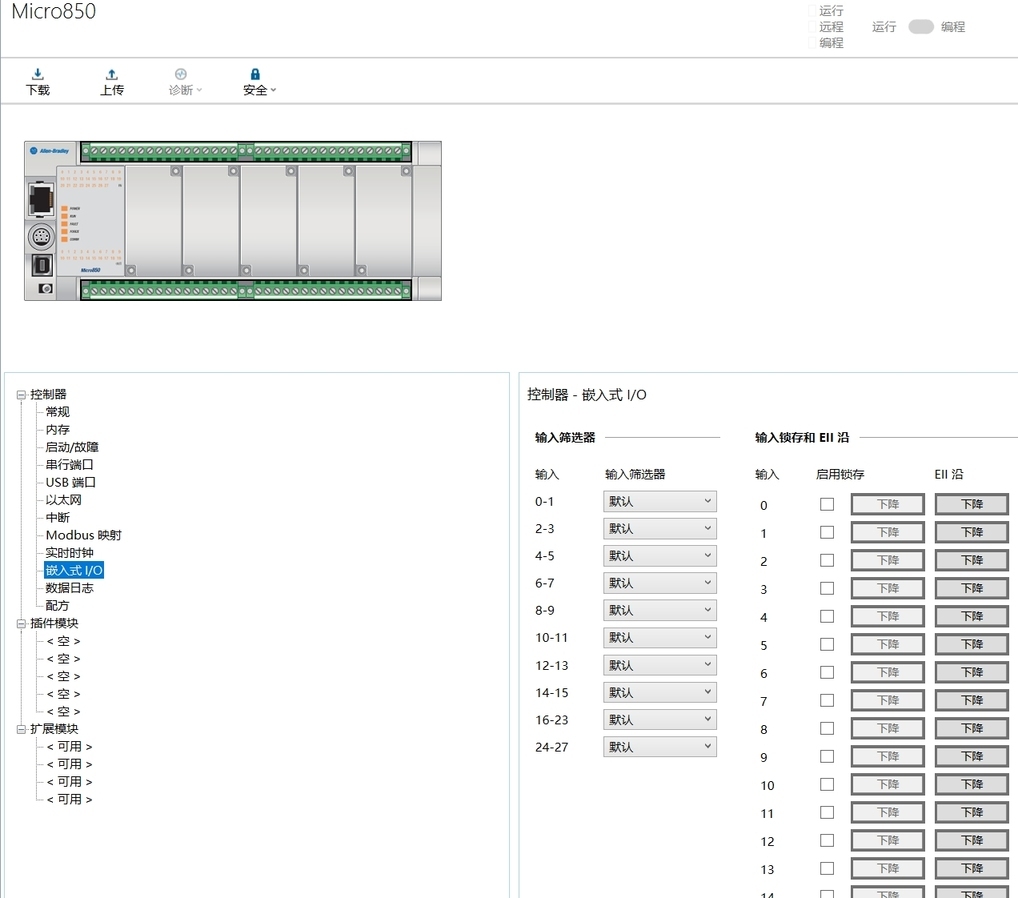Open input filter dropdown for inputs 10-11
This screenshot has width=1018, height=898.
[x=660, y=638]
